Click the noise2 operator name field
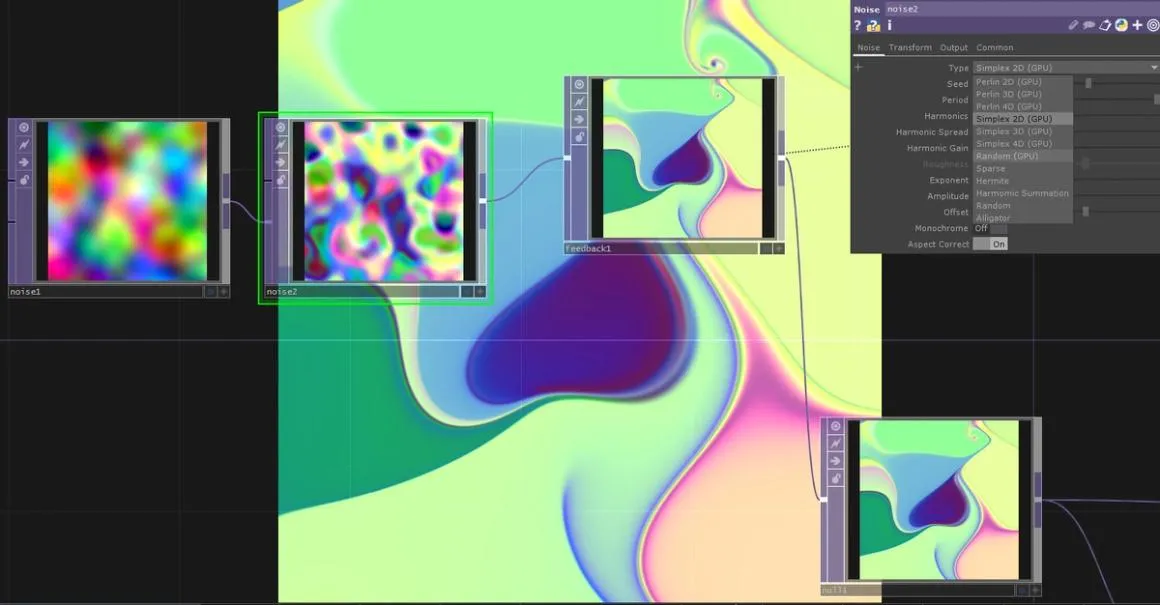Image resolution: width=1160 pixels, height=605 pixels. [1022, 9]
